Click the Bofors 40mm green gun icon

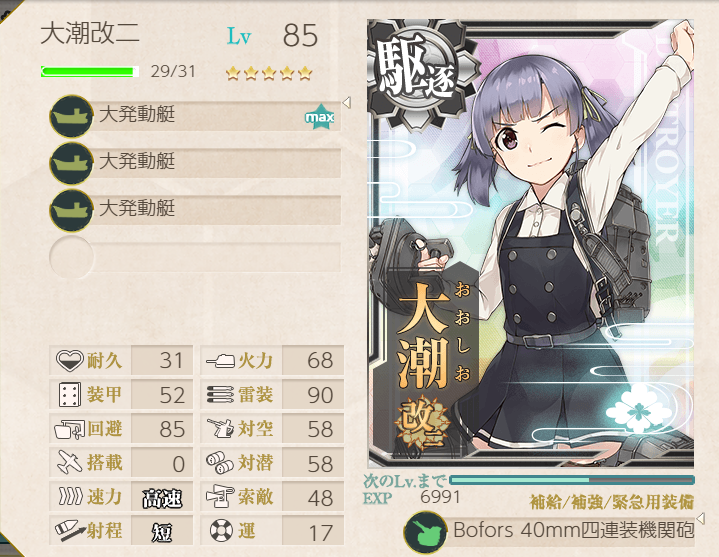426,532
